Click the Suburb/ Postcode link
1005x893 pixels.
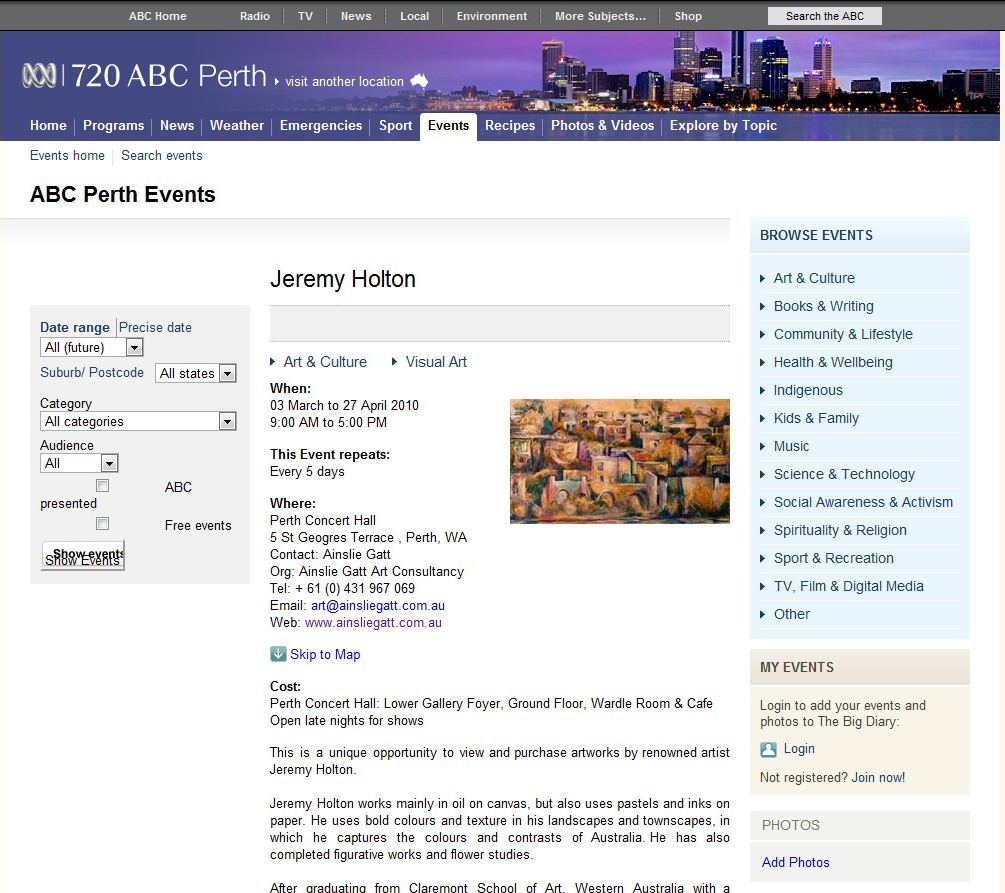[x=92, y=372]
